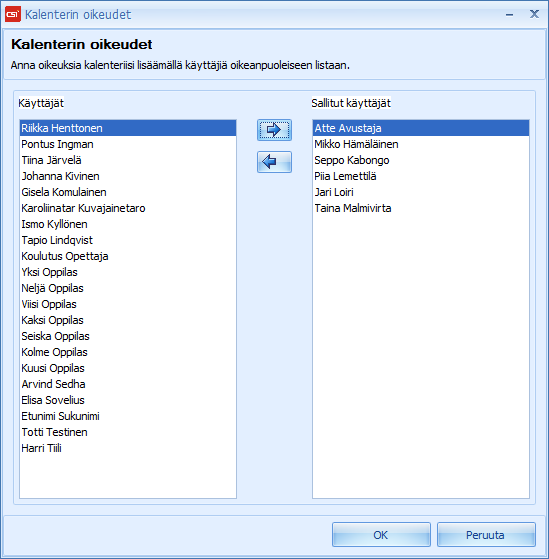Select Arvind Sedha in user list

(128, 384)
